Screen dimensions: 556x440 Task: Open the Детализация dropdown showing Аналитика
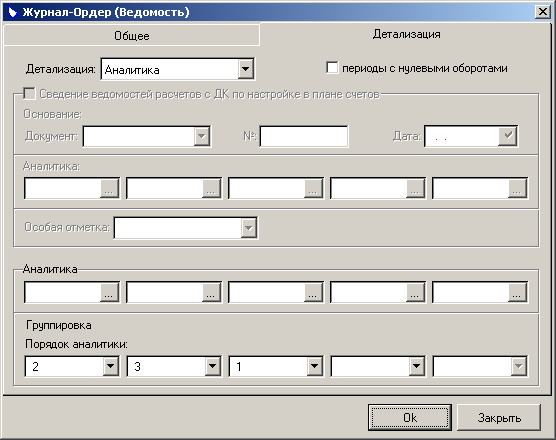[x=245, y=69]
